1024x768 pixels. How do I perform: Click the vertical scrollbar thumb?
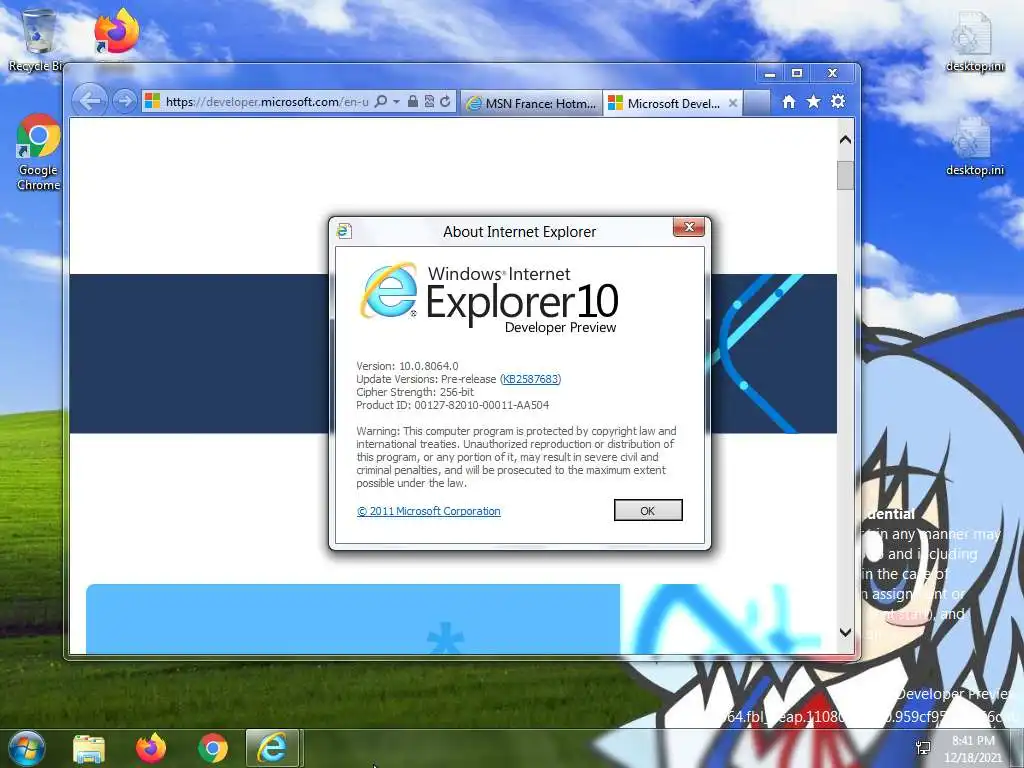[845, 175]
